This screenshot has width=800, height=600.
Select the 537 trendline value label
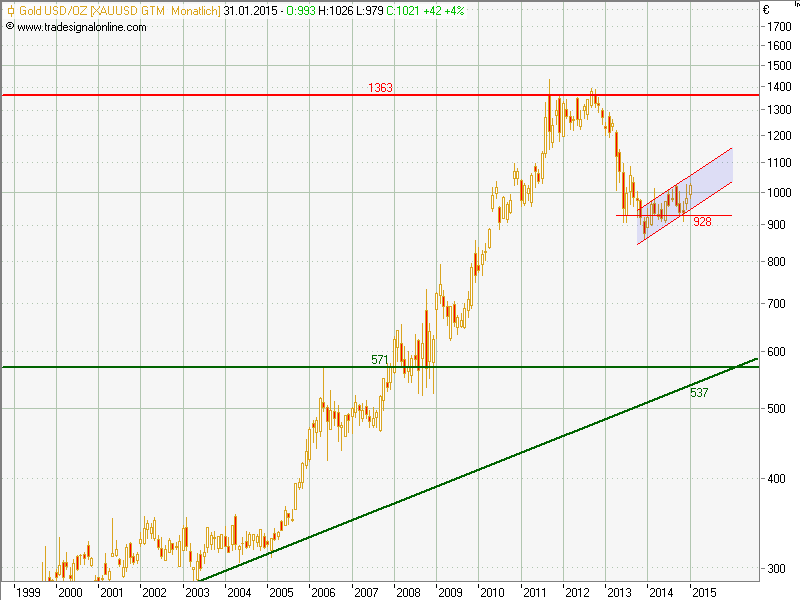point(699,393)
